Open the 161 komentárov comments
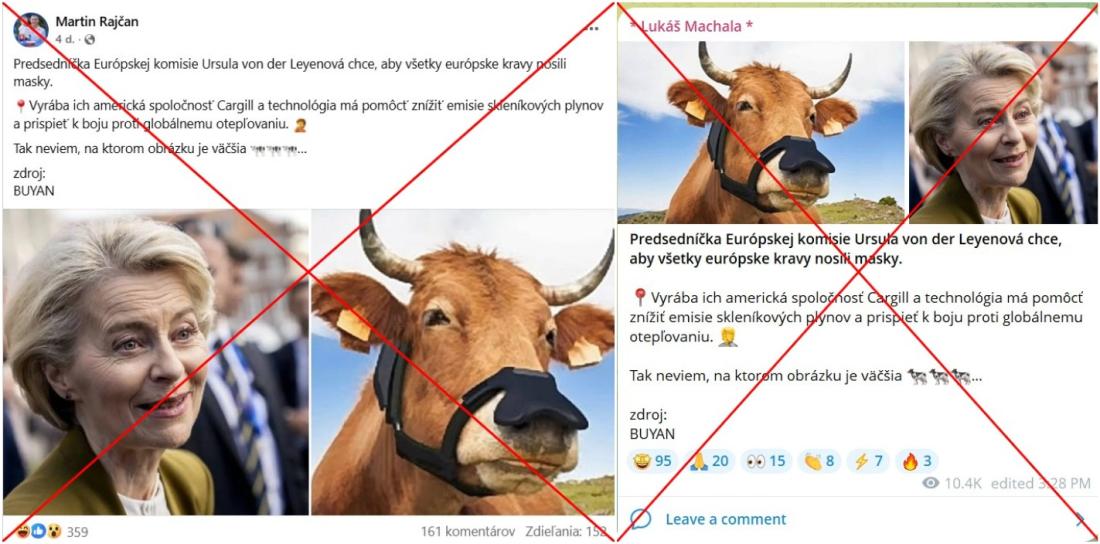1100x544 pixels. (x=468, y=531)
